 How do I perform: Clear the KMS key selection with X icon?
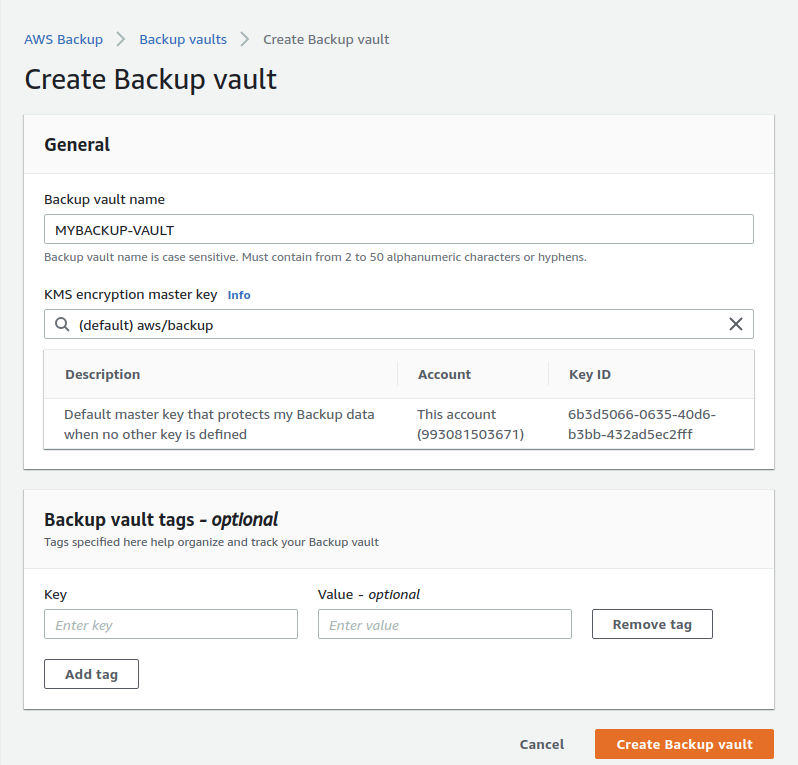[736, 324]
